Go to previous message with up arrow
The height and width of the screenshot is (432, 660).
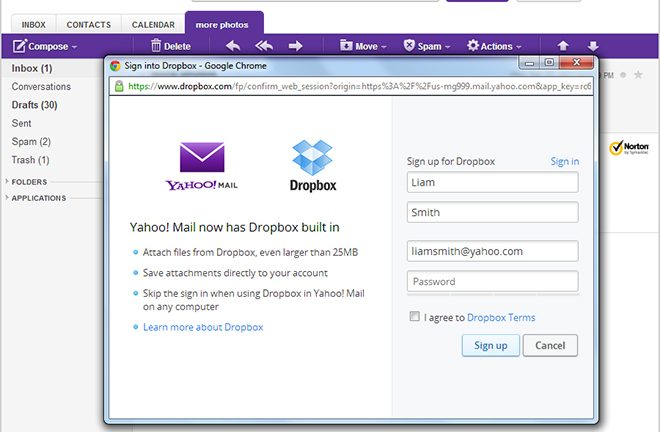point(563,45)
